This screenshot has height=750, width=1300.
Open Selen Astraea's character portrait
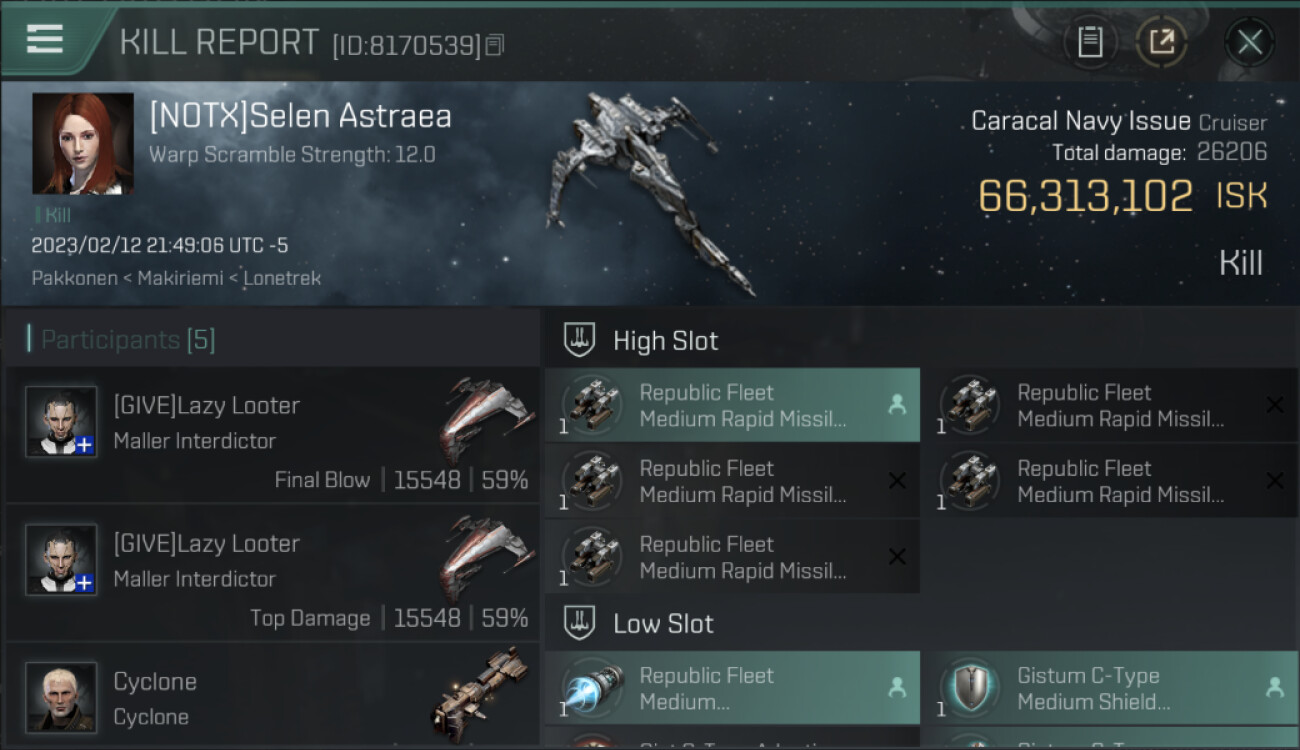click(83, 143)
